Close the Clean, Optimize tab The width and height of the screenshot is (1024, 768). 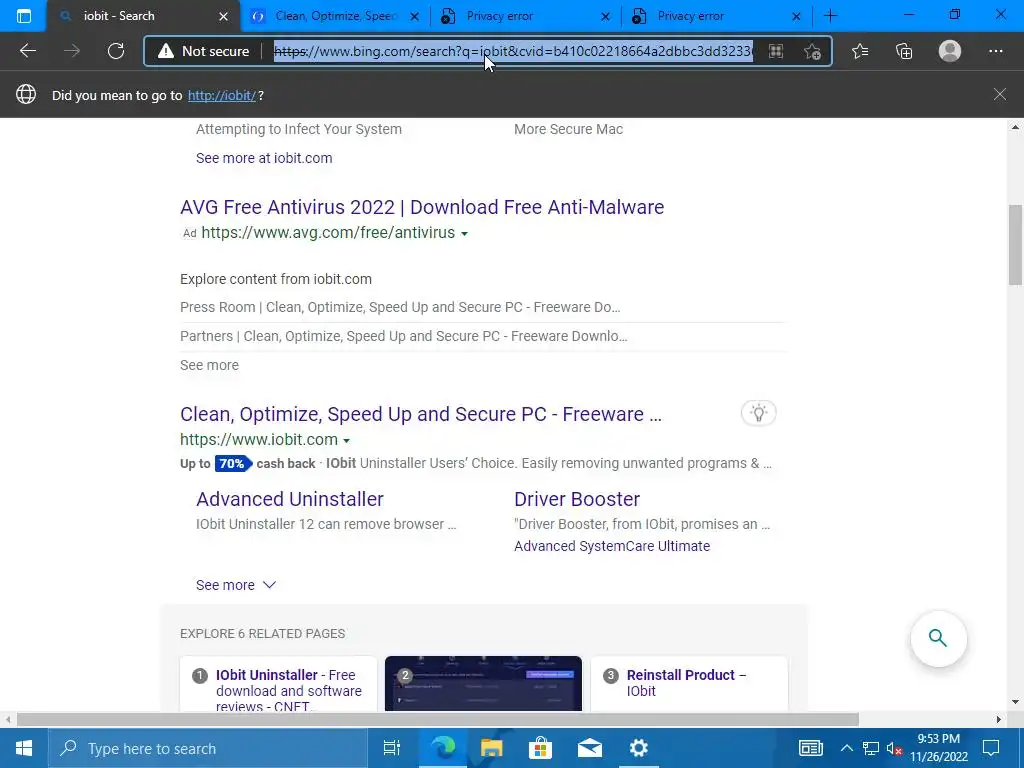pyautogui.click(x=414, y=16)
